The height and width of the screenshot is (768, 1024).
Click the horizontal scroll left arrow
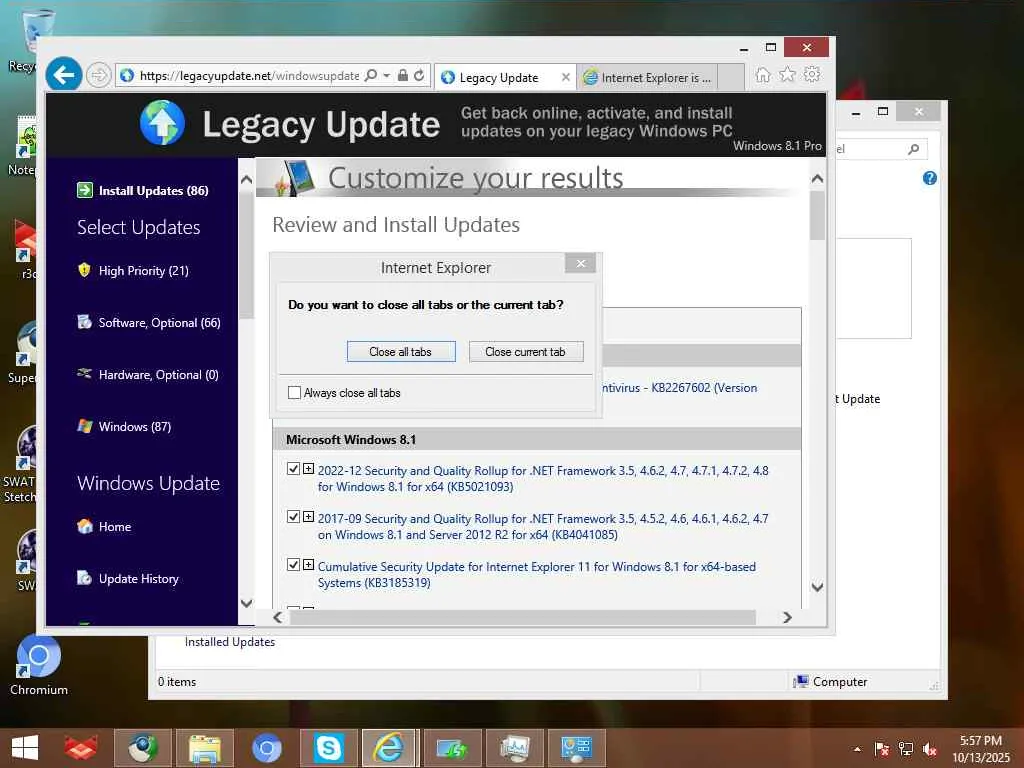click(x=278, y=617)
